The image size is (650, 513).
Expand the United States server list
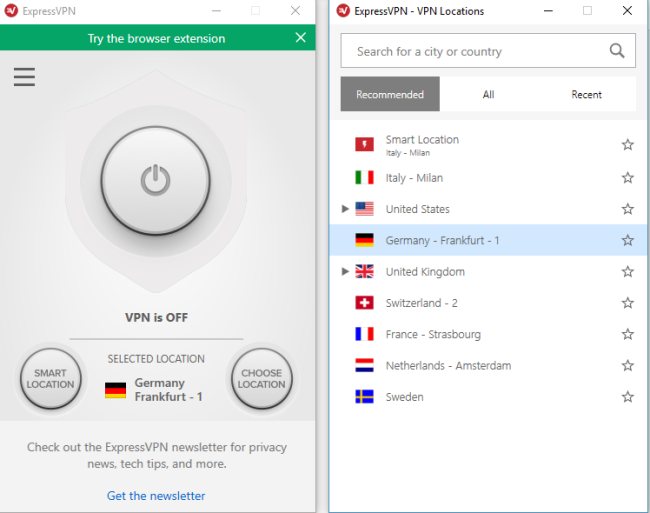tap(346, 209)
